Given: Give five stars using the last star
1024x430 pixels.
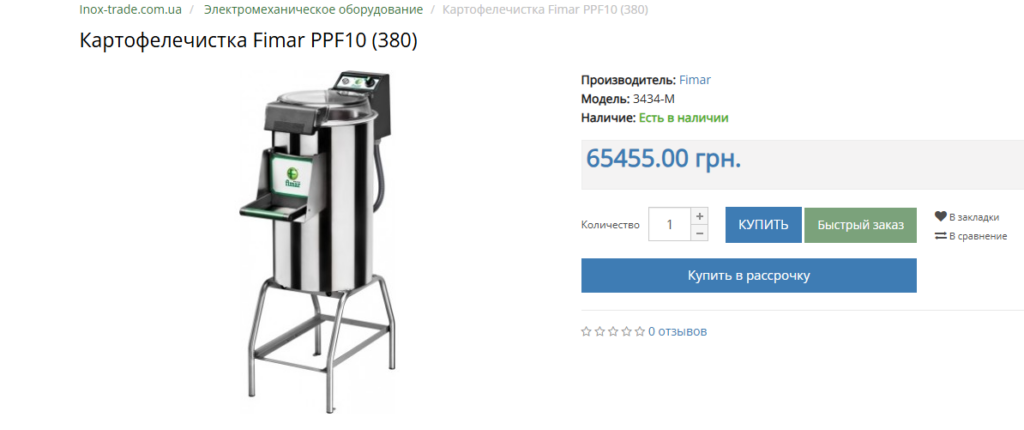Looking at the screenshot, I should click(x=640, y=331).
